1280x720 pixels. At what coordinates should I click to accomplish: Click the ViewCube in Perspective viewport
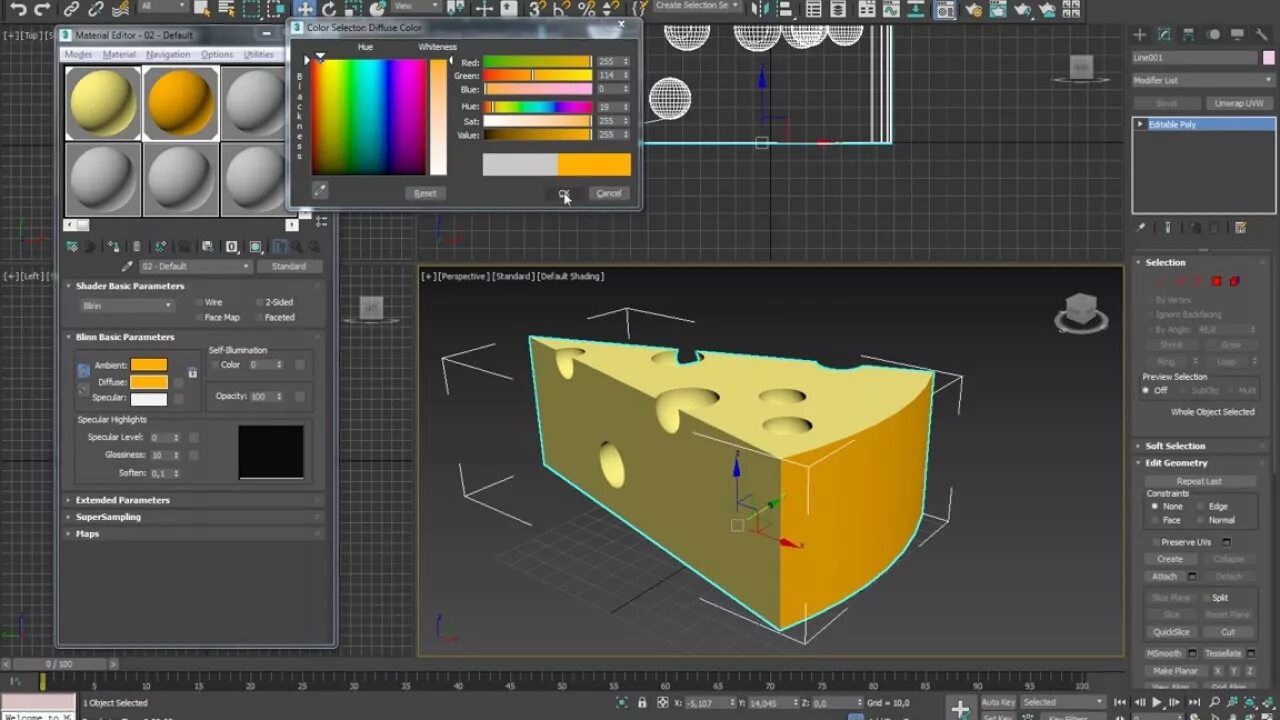(x=1081, y=311)
